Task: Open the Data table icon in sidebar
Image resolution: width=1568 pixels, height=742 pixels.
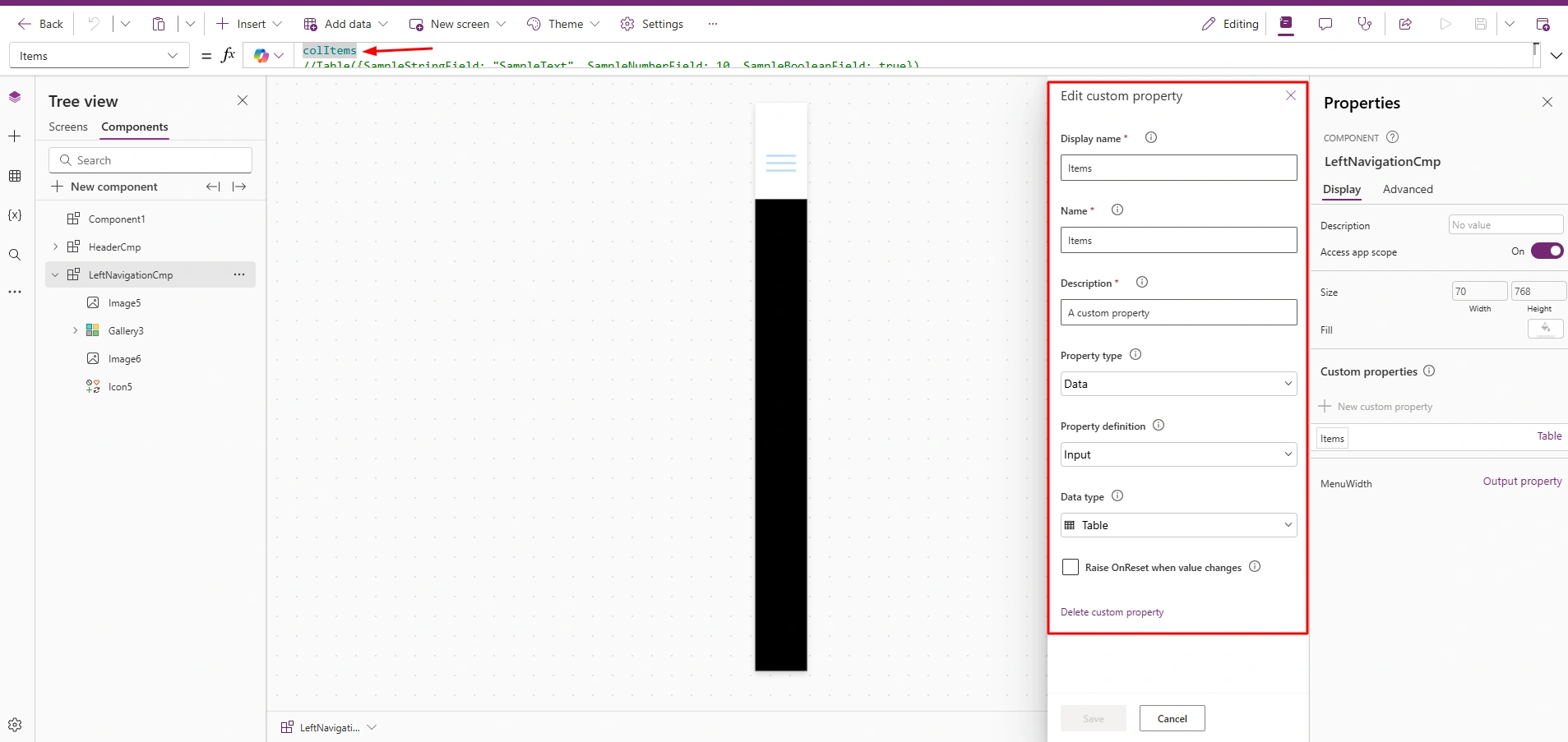Action: tap(15, 176)
